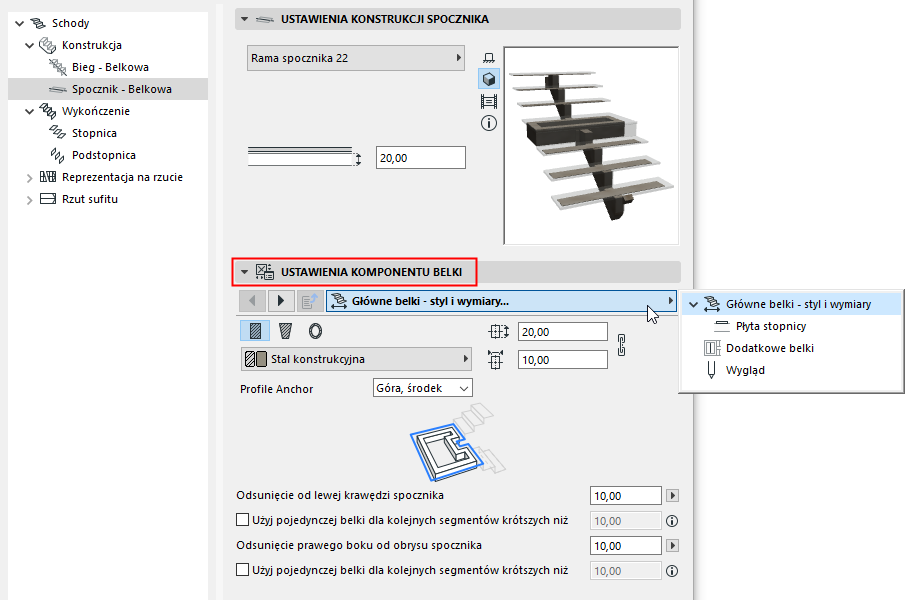Select Bieg - Belkowa tree item
This screenshot has width=905, height=600.
110,67
